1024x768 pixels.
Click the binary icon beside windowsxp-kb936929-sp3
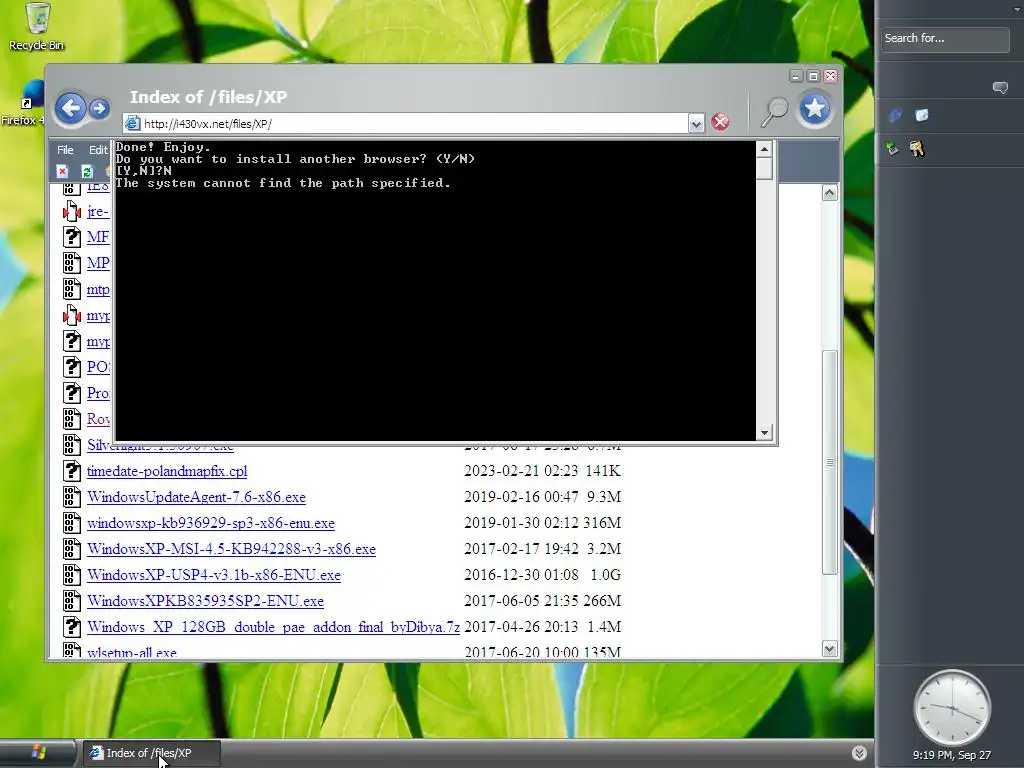tap(72, 522)
